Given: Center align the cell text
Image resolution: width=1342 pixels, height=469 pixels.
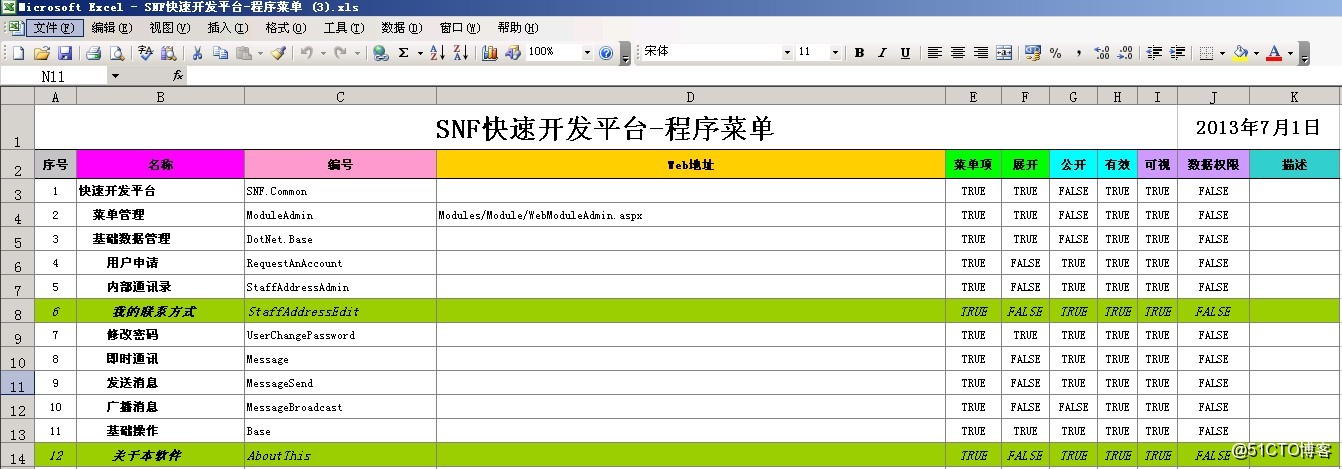Looking at the screenshot, I should click(958, 53).
